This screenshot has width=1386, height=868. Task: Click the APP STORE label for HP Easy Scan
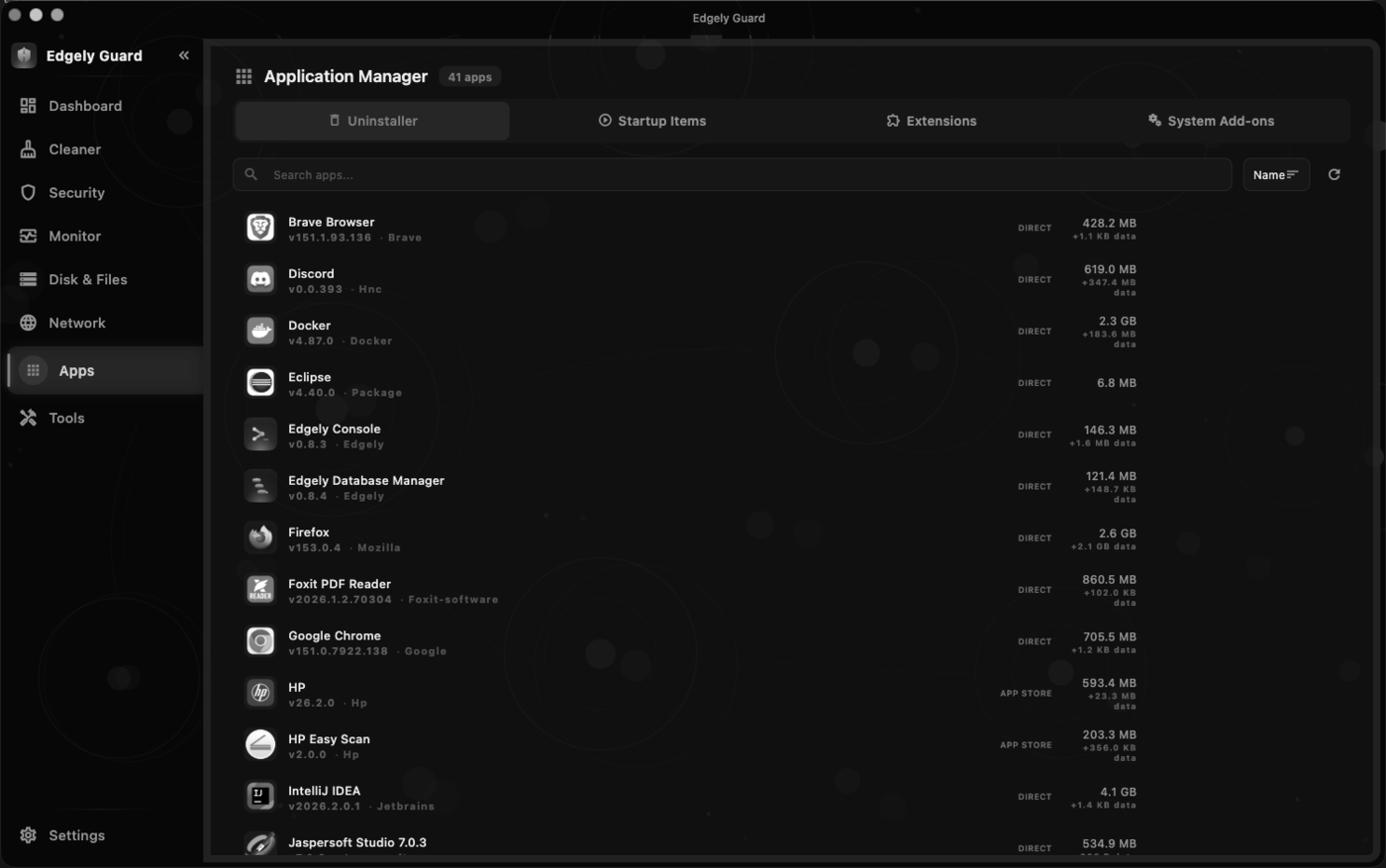[1026, 745]
